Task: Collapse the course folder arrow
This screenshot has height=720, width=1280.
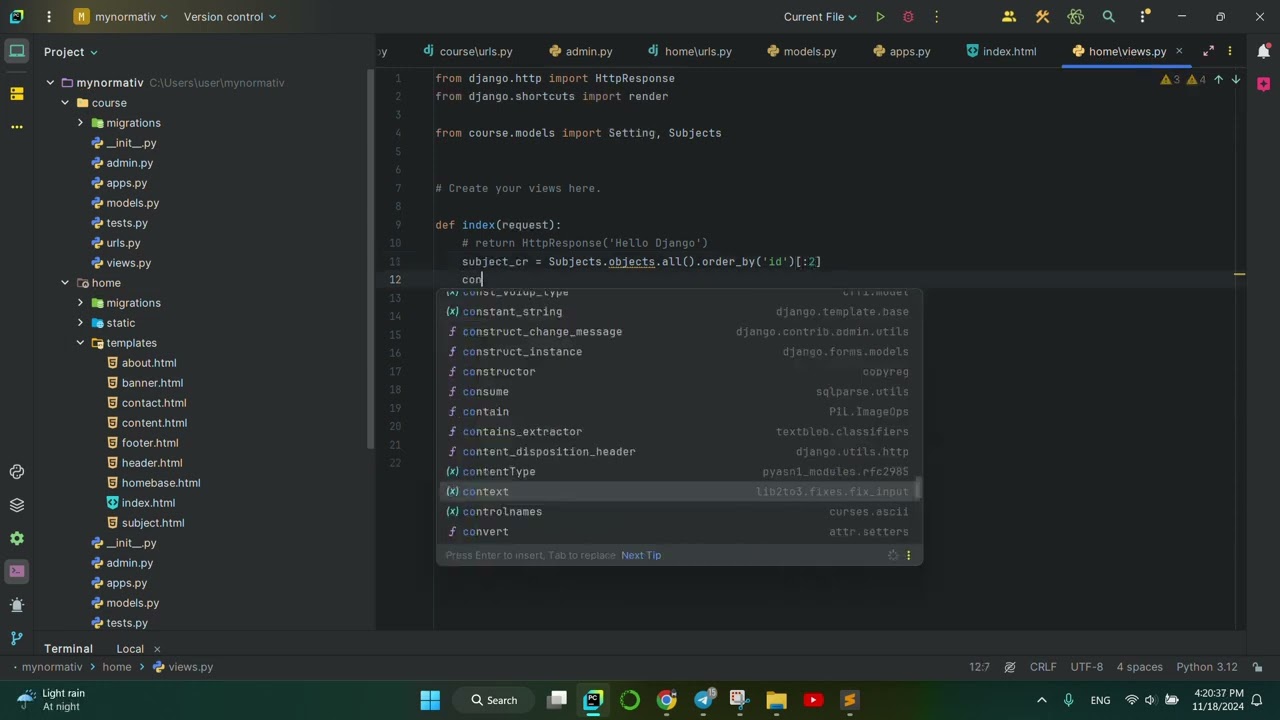Action: (65, 103)
